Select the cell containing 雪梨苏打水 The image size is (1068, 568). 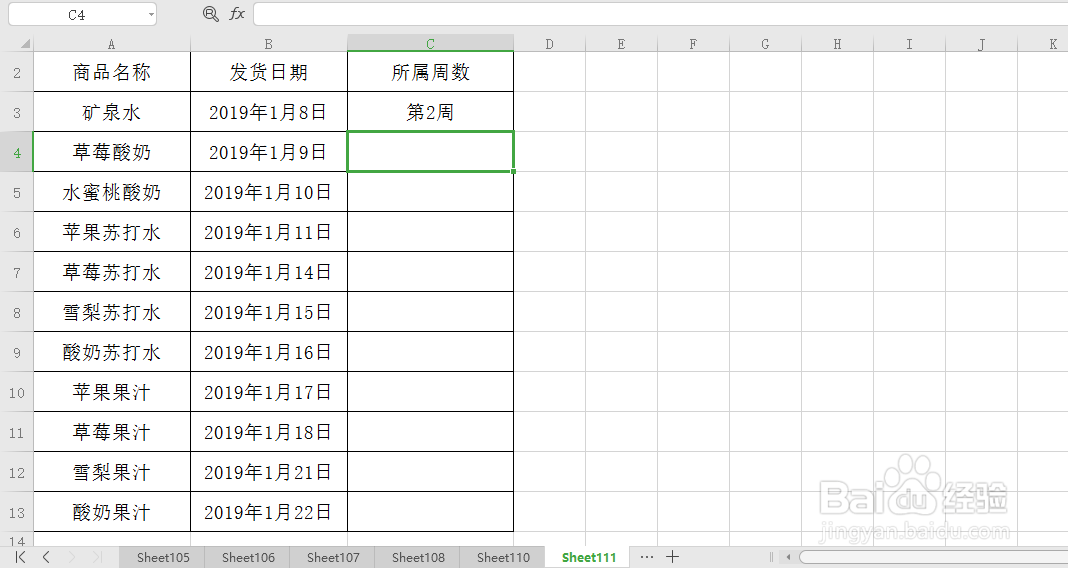click(112, 312)
